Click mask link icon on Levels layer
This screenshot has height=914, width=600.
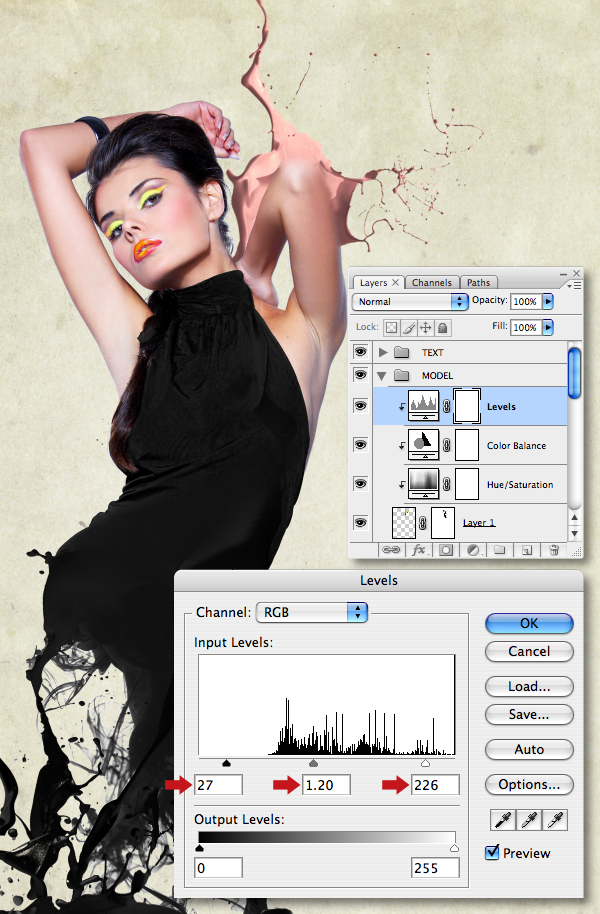pyautogui.click(x=447, y=406)
